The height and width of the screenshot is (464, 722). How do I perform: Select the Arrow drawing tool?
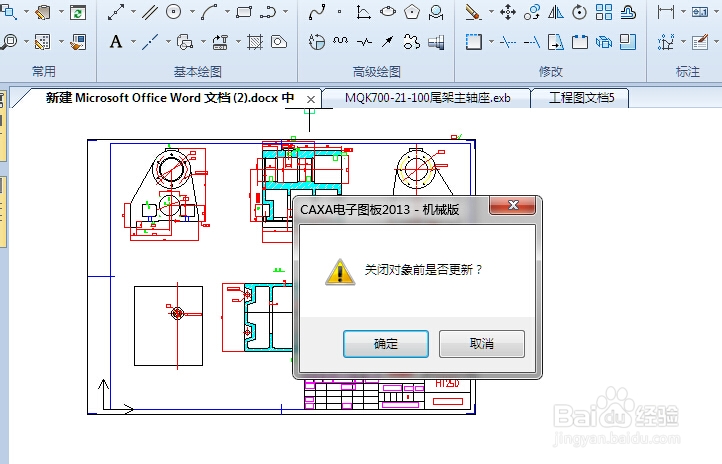[388, 42]
